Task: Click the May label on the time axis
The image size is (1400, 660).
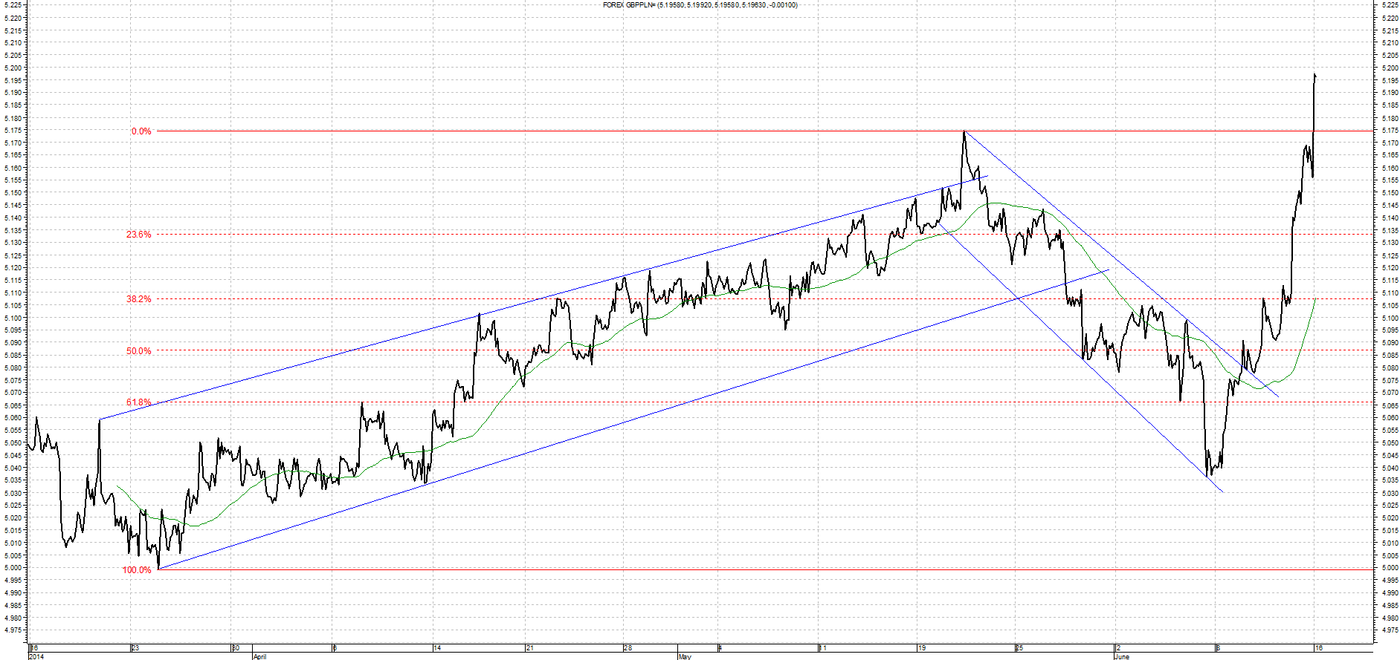Action: coord(685,656)
